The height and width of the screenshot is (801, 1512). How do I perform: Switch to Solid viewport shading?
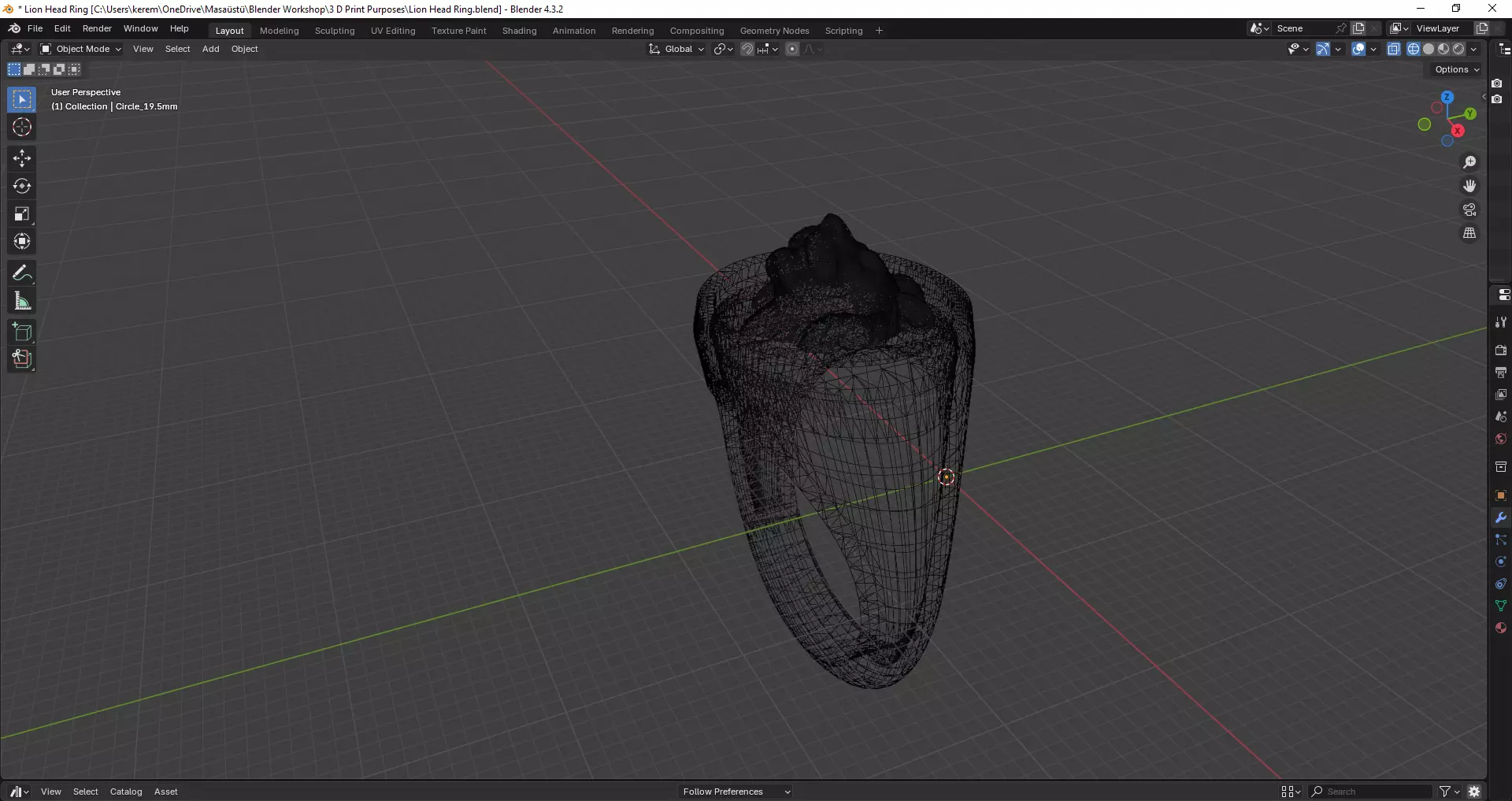(x=1429, y=49)
